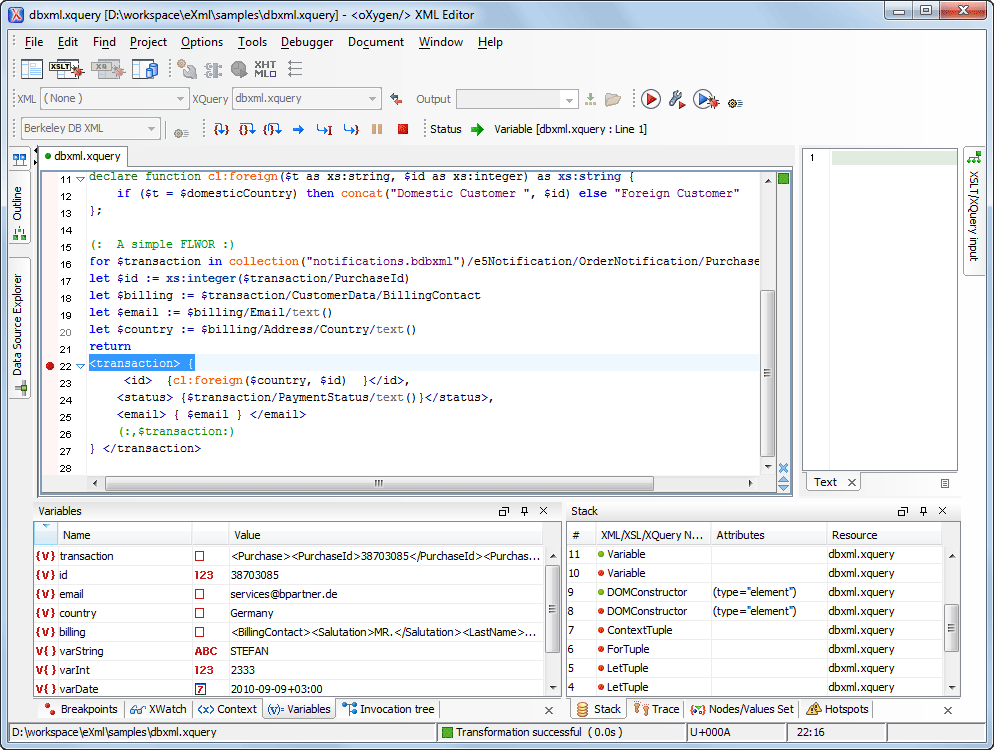Screen dimensions: 994x750
Task: Open the database perspective icon
Action: (145, 68)
